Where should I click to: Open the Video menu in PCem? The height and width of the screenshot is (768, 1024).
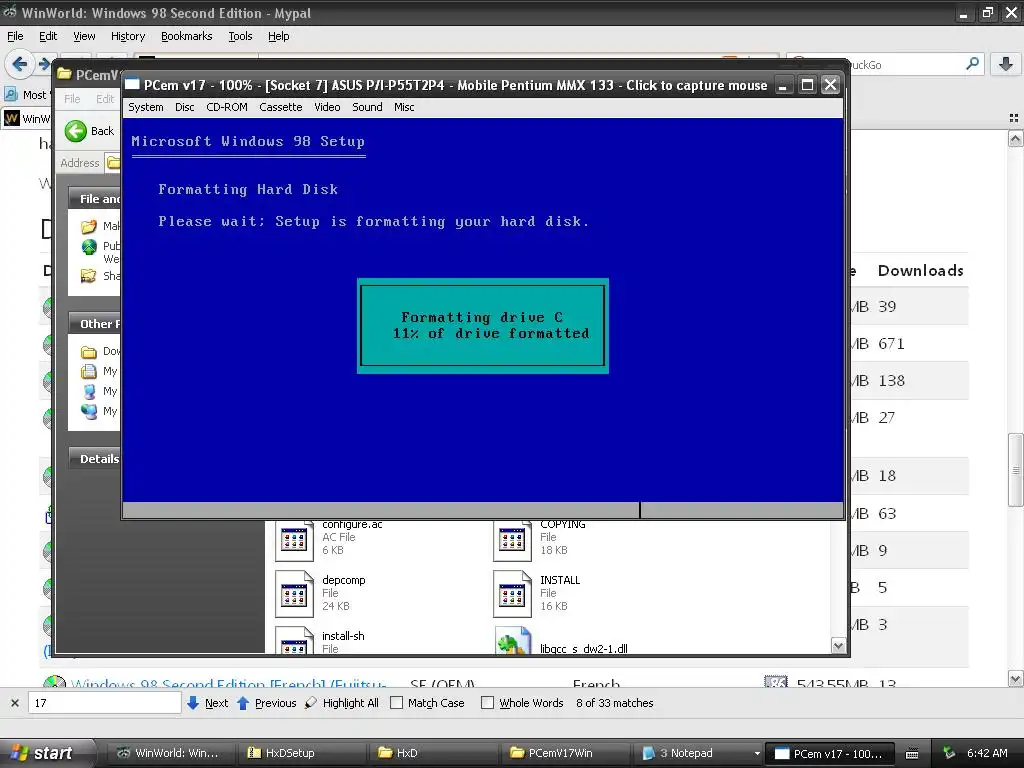coord(327,107)
